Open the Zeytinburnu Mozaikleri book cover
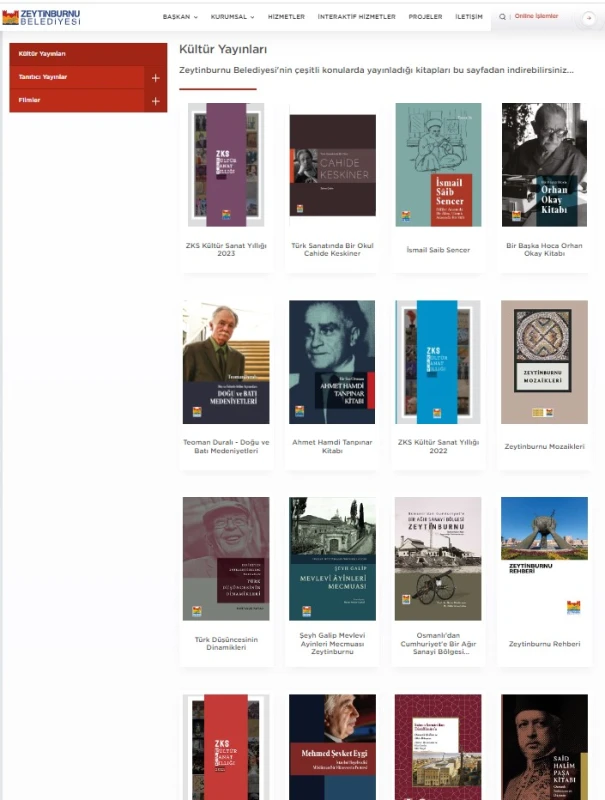Image resolution: width=605 pixels, height=800 pixels. (544, 362)
